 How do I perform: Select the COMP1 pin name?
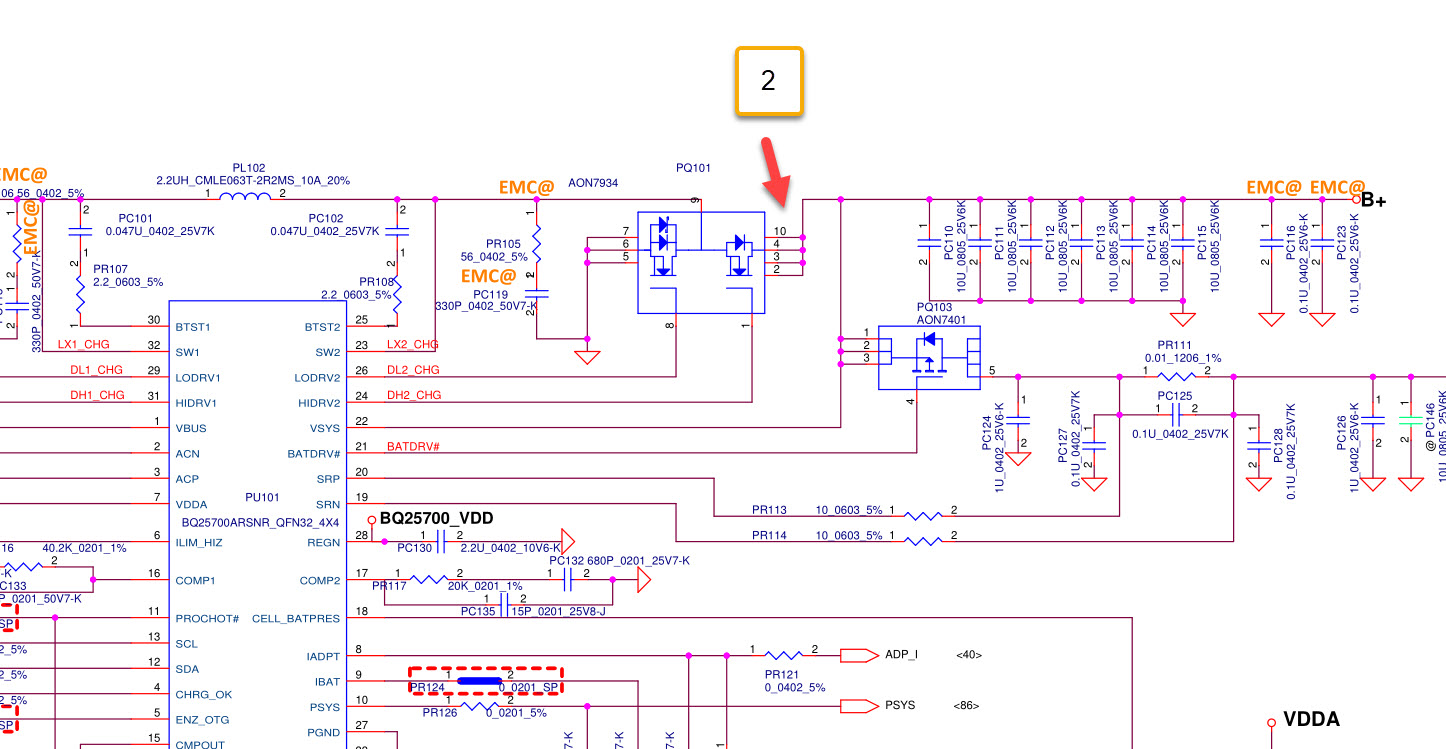point(195,581)
